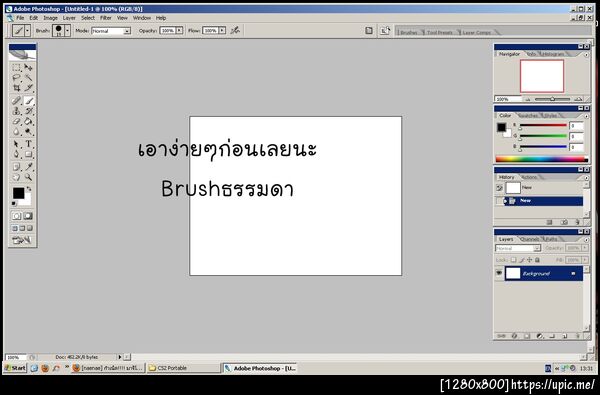The width and height of the screenshot is (600, 395).
Task: Select the Notes tool
Action: coord(16,167)
